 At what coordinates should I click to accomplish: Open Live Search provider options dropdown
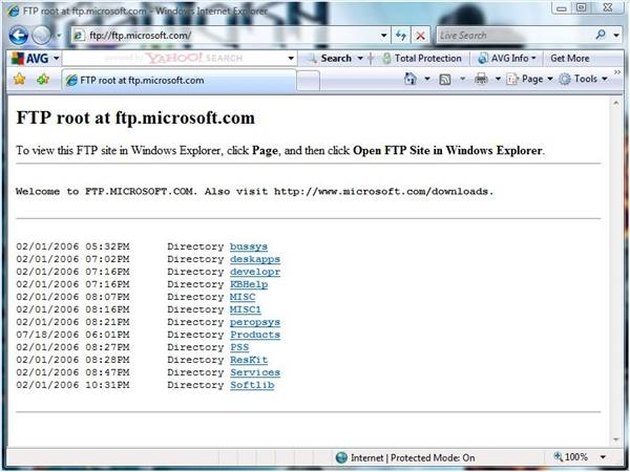pos(616,35)
